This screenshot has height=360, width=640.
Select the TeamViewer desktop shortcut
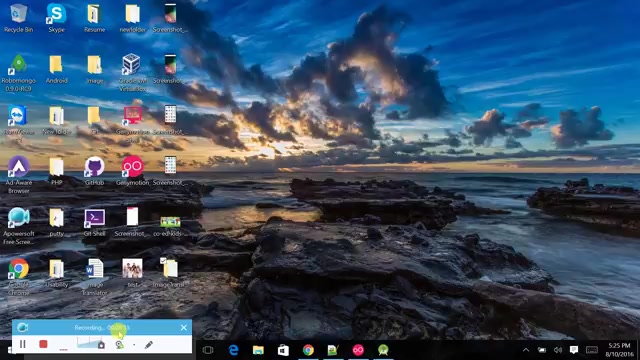click(x=18, y=122)
